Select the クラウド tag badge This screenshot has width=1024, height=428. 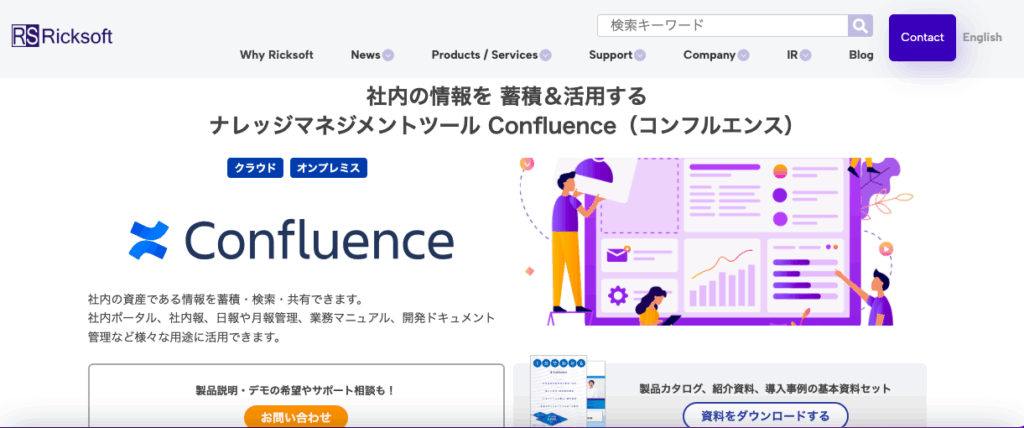coord(255,168)
